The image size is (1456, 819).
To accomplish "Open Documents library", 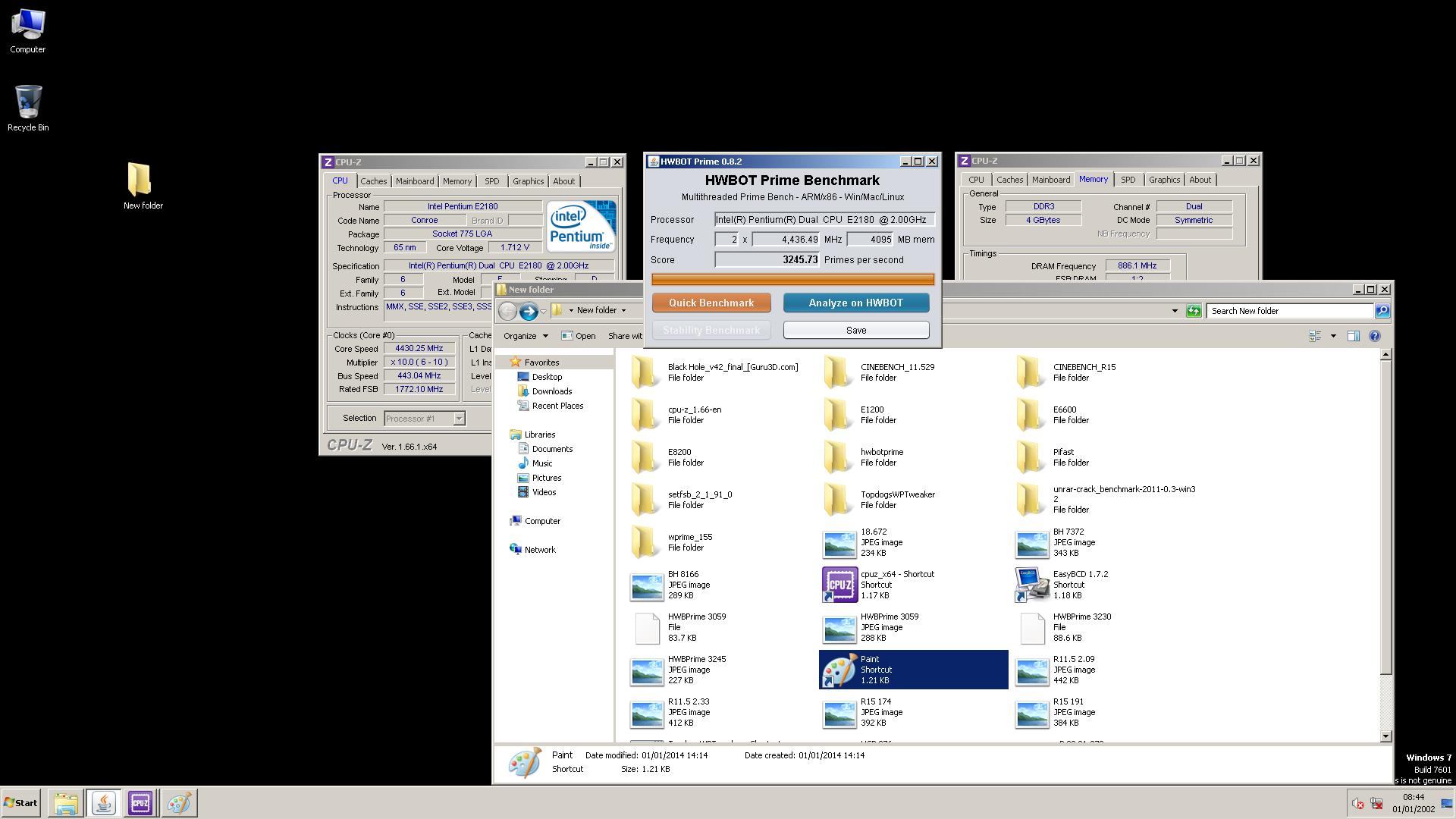I will point(552,449).
